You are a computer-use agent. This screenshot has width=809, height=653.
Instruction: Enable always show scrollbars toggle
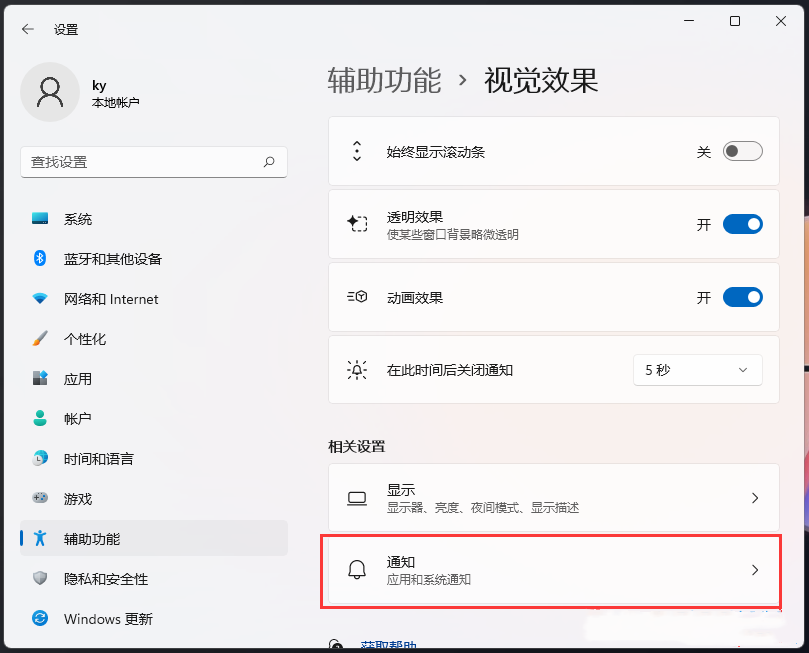742,152
